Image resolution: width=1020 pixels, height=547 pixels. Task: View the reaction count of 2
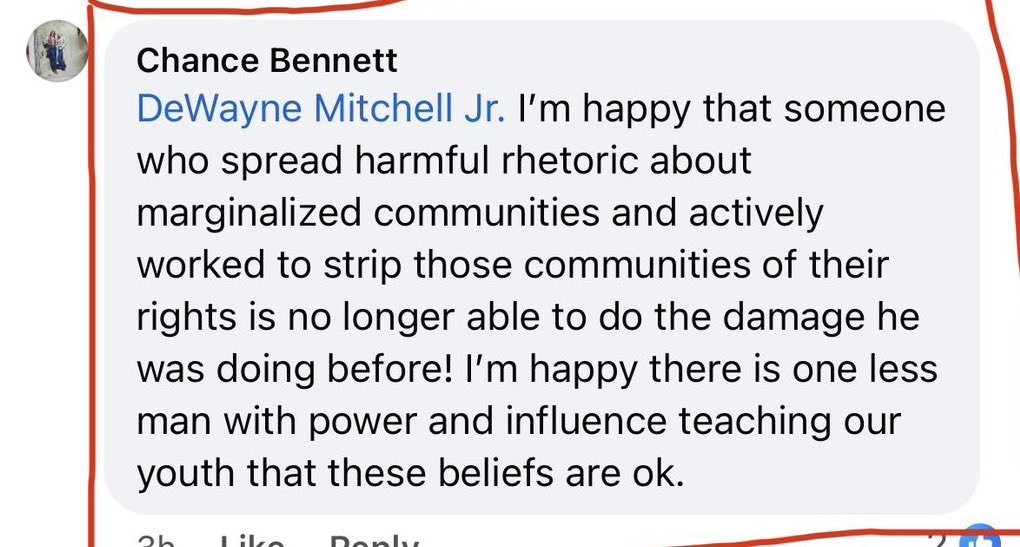pos(938,541)
